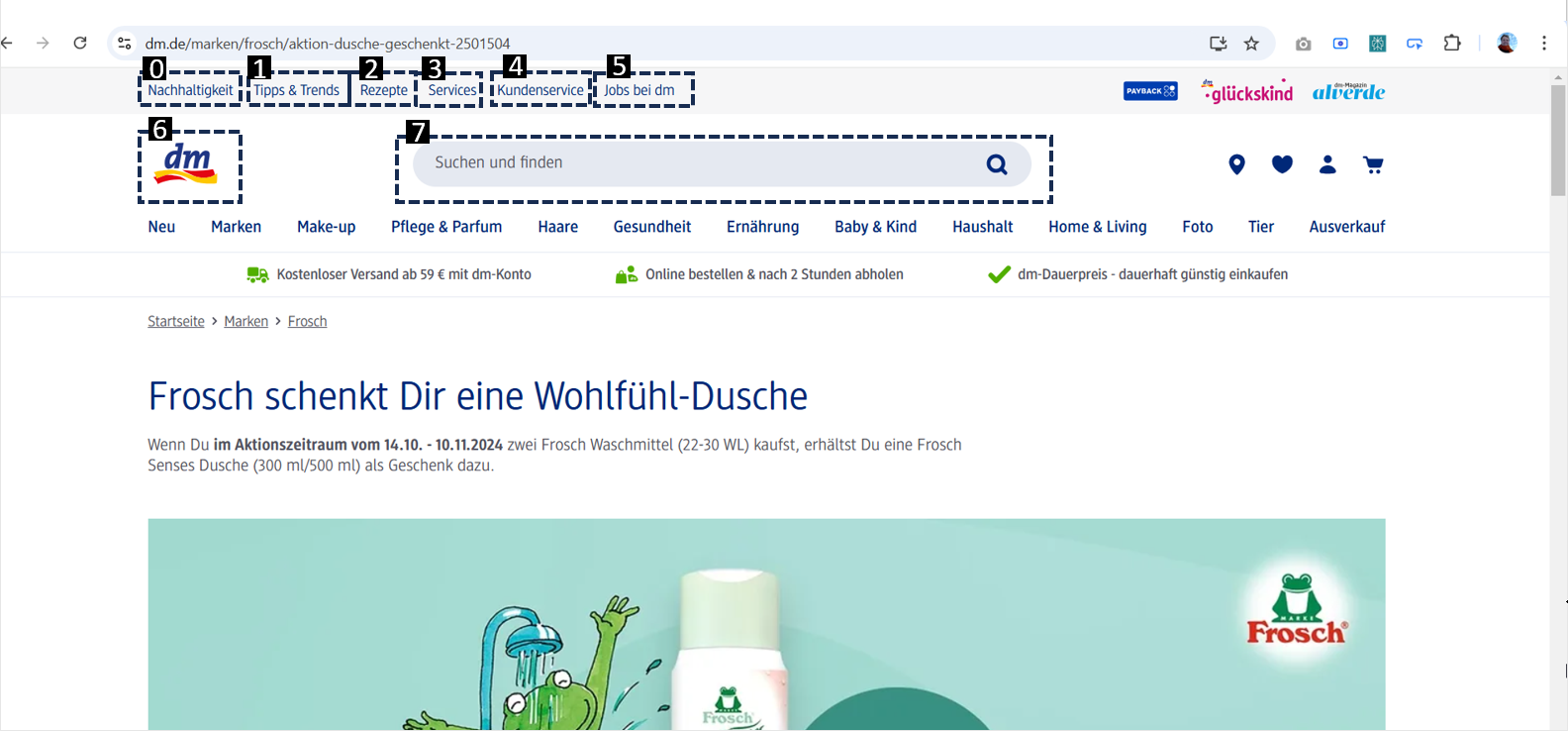Click the PAYBACK logo
Image resolution: width=1568 pixels, height=731 pixels.
tap(1150, 91)
